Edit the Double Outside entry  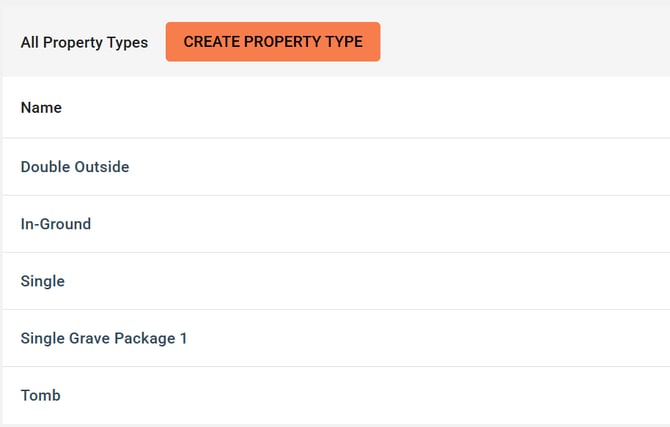click(x=75, y=167)
